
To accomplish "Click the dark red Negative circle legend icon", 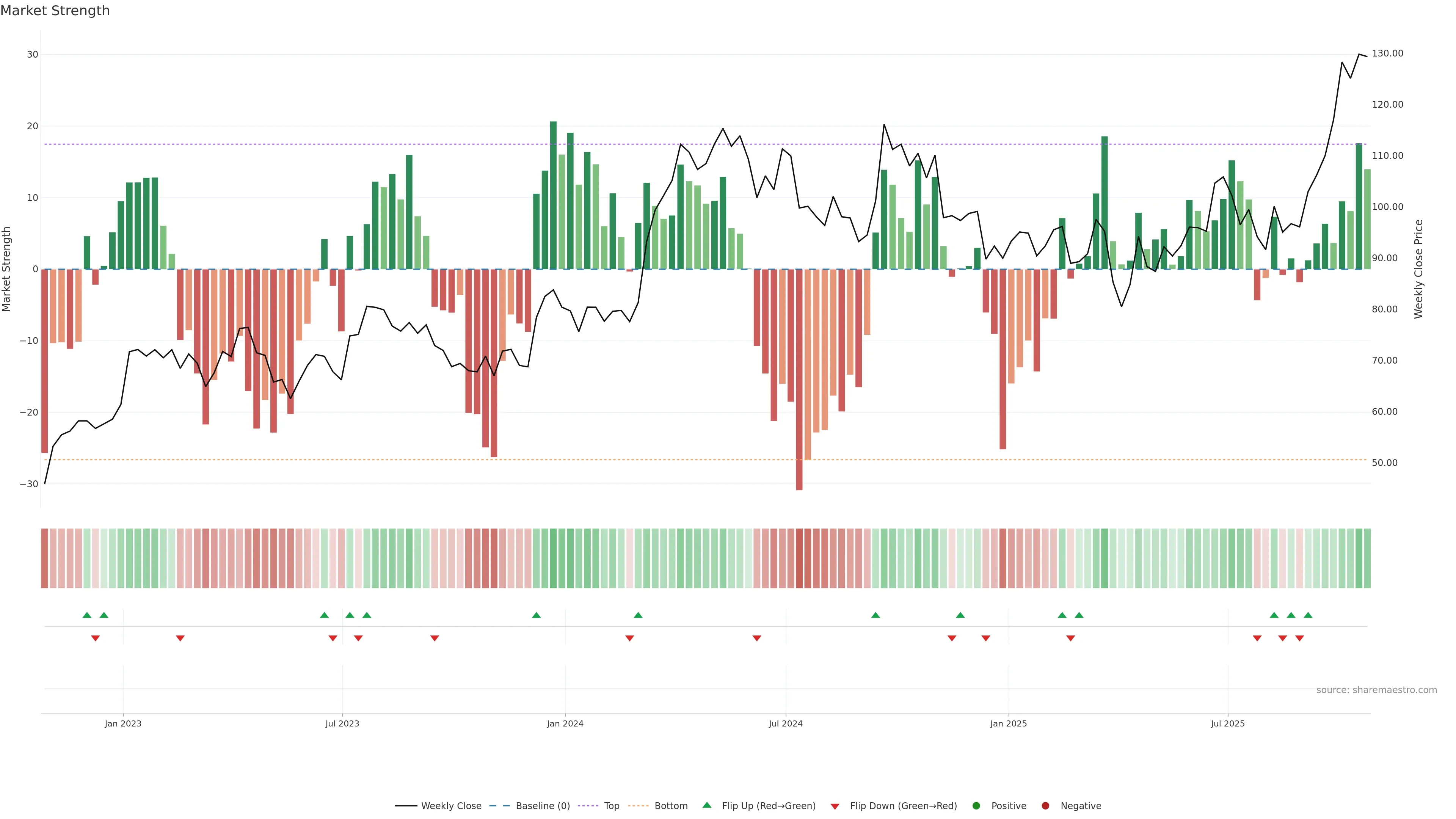I will click(x=1045, y=806).
